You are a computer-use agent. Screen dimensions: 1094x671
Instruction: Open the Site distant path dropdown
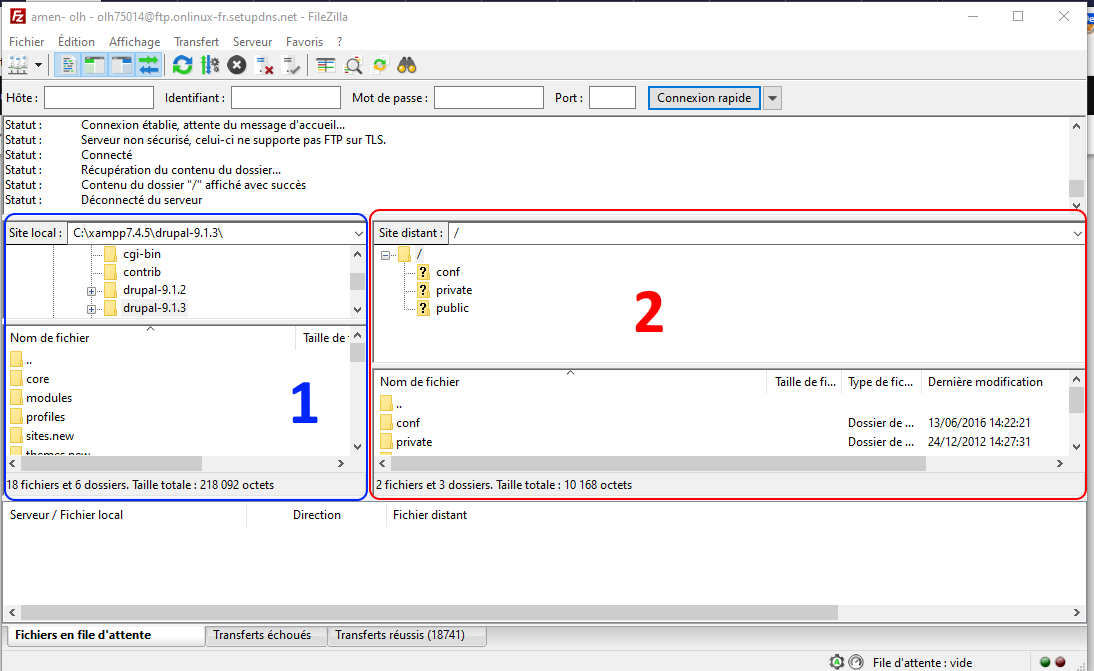(x=1076, y=233)
